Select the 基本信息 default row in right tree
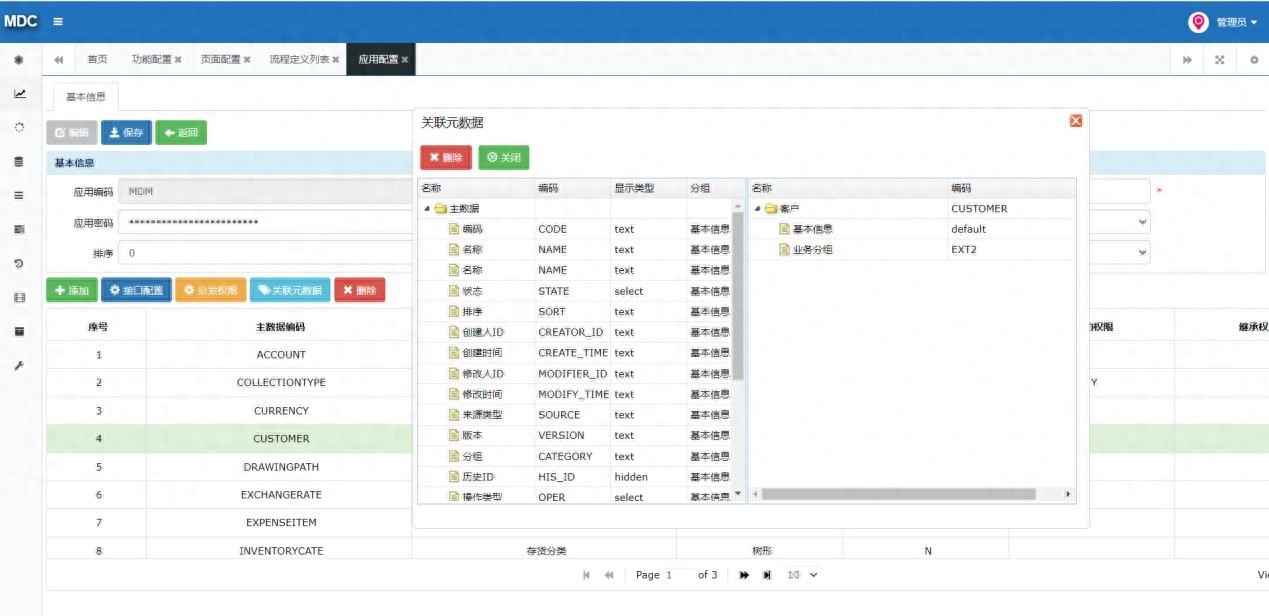 (912, 229)
